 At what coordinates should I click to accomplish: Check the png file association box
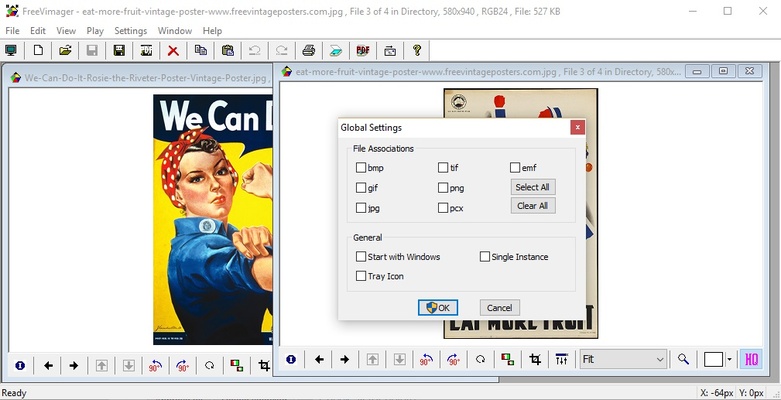tap(443, 188)
